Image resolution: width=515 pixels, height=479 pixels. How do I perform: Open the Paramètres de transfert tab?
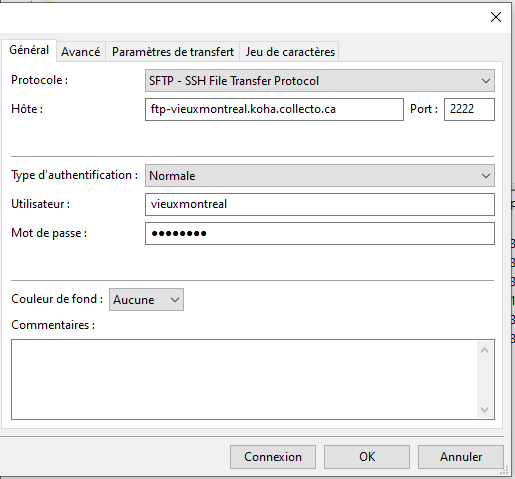click(173, 52)
